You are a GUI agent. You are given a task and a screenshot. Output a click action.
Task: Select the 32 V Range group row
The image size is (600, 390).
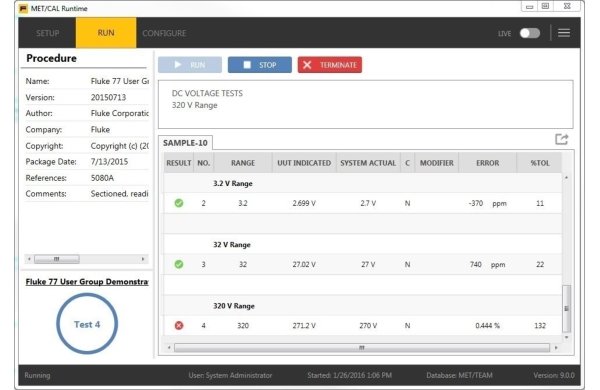[363, 245]
